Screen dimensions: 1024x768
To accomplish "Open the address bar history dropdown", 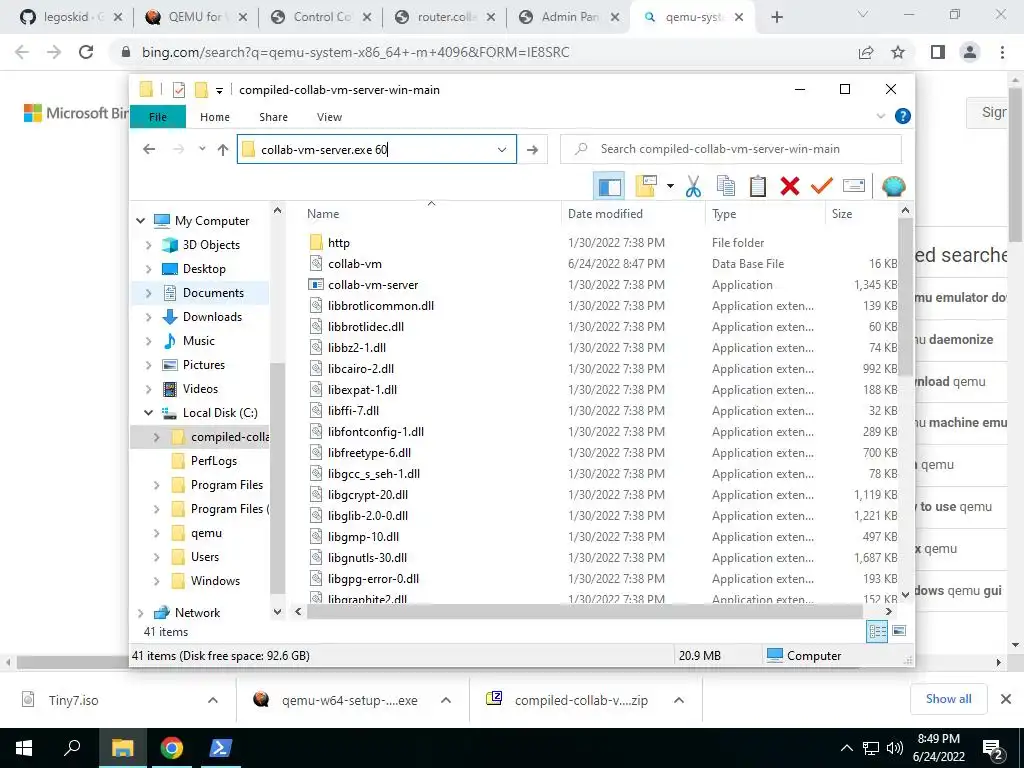I will pos(502,150).
